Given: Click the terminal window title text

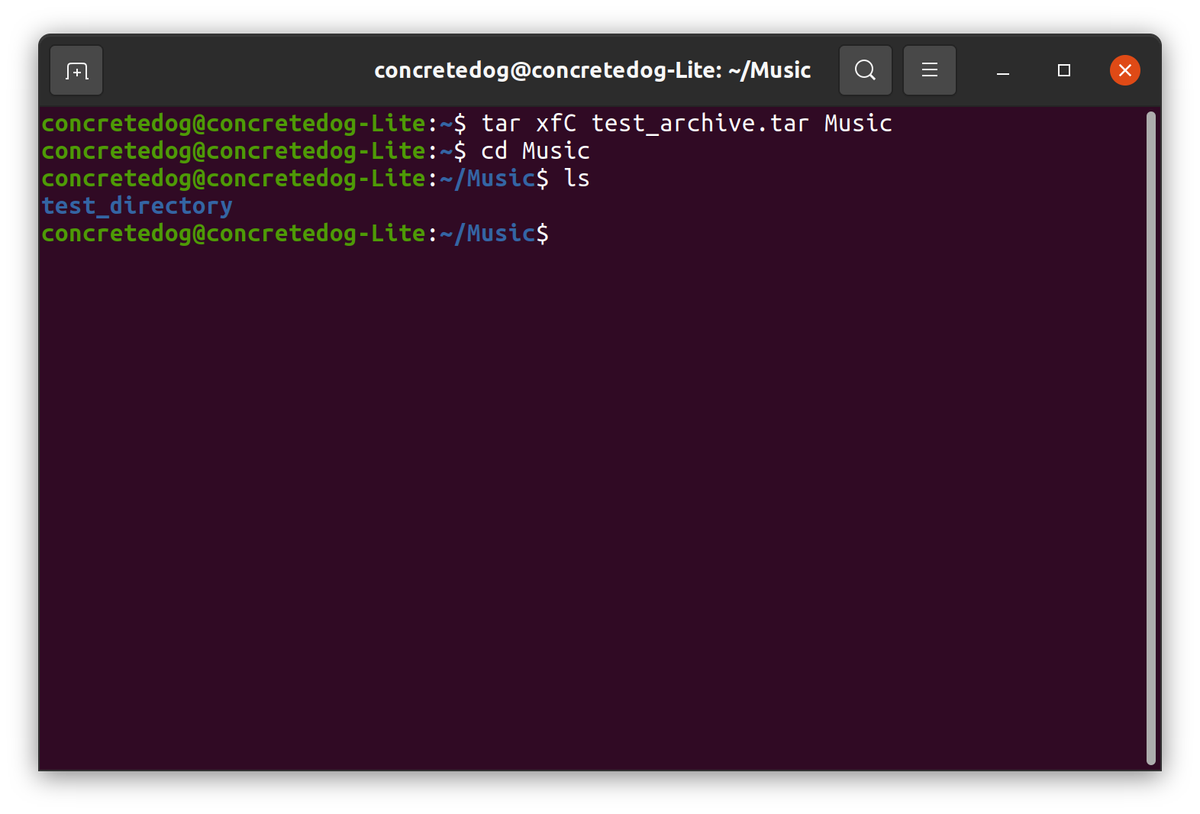Looking at the screenshot, I should pos(592,70).
